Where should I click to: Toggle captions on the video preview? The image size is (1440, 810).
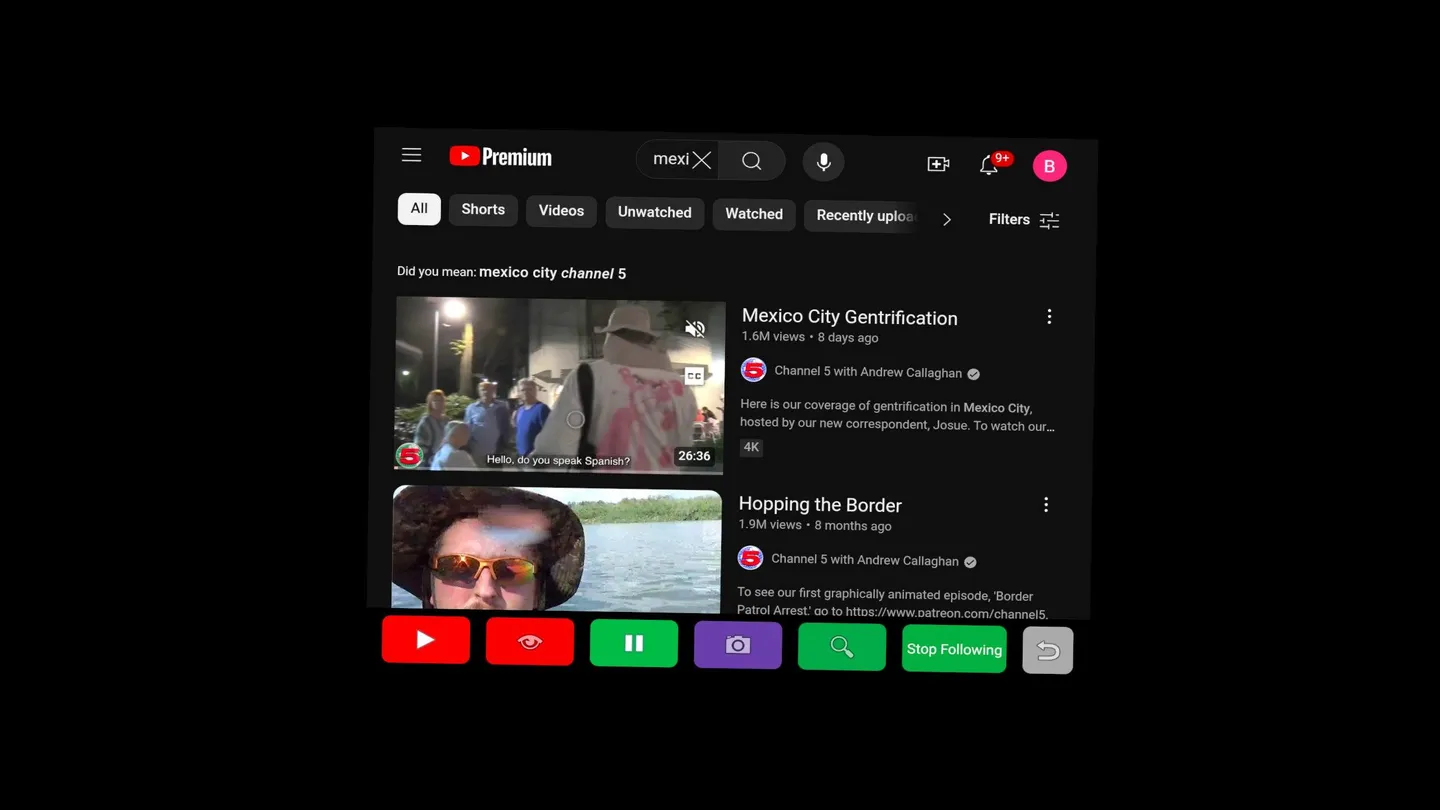click(694, 376)
